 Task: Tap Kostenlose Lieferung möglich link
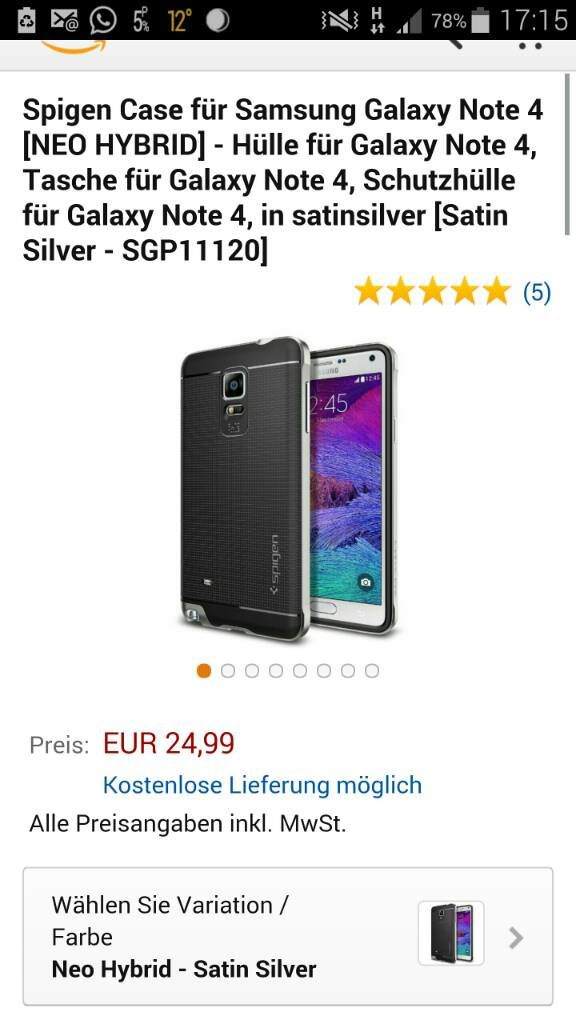coord(263,785)
